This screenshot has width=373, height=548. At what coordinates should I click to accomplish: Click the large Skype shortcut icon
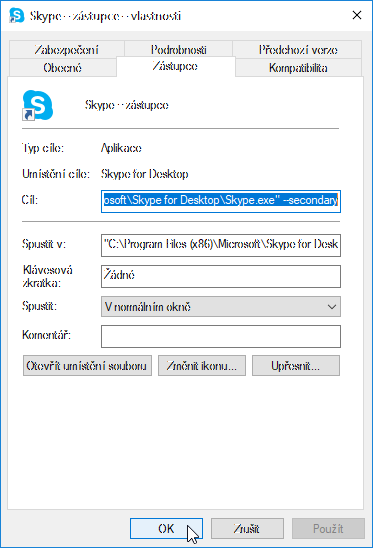click(38, 105)
